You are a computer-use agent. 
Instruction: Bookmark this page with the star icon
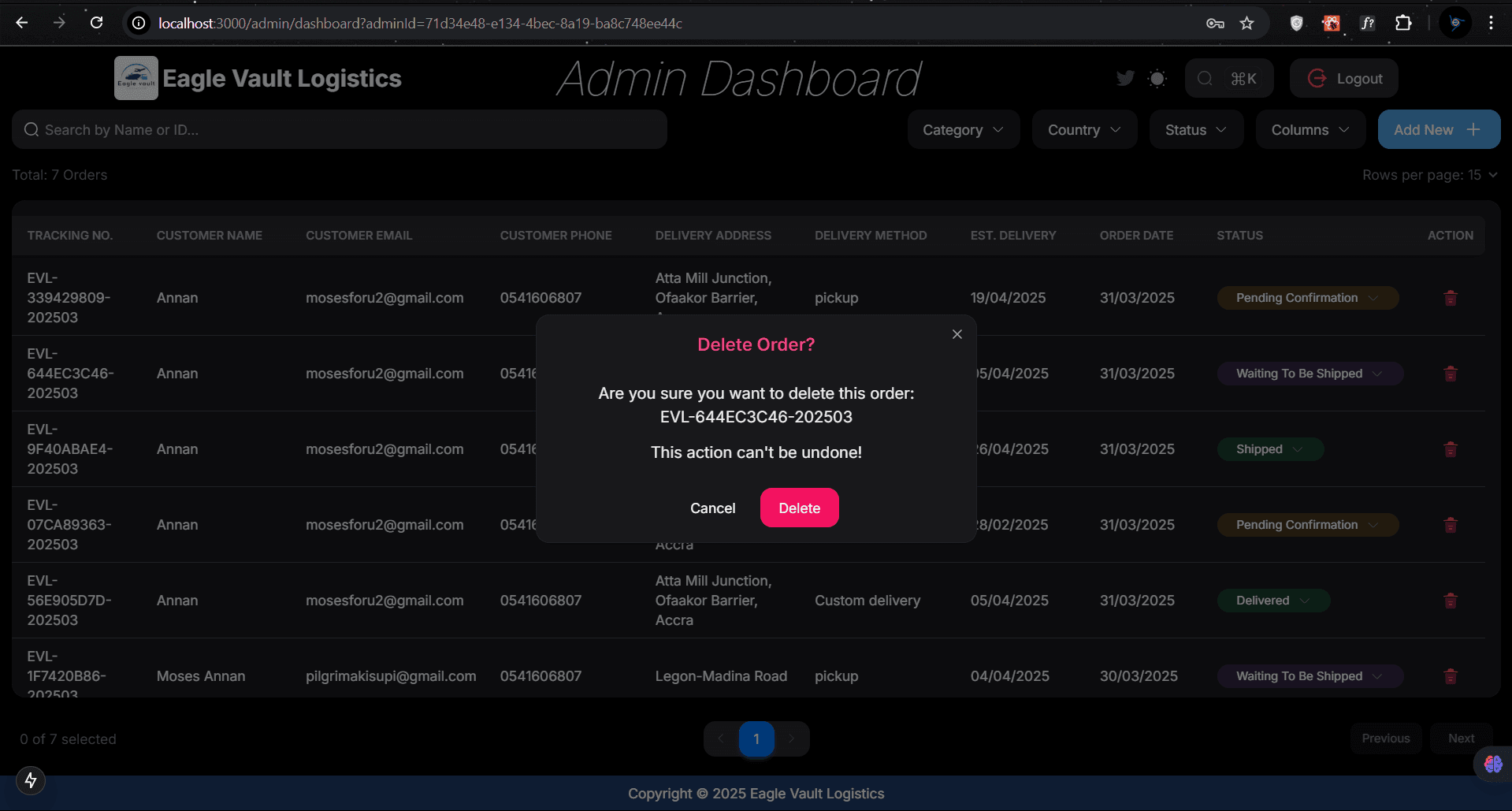click(x=1246, y=24)
